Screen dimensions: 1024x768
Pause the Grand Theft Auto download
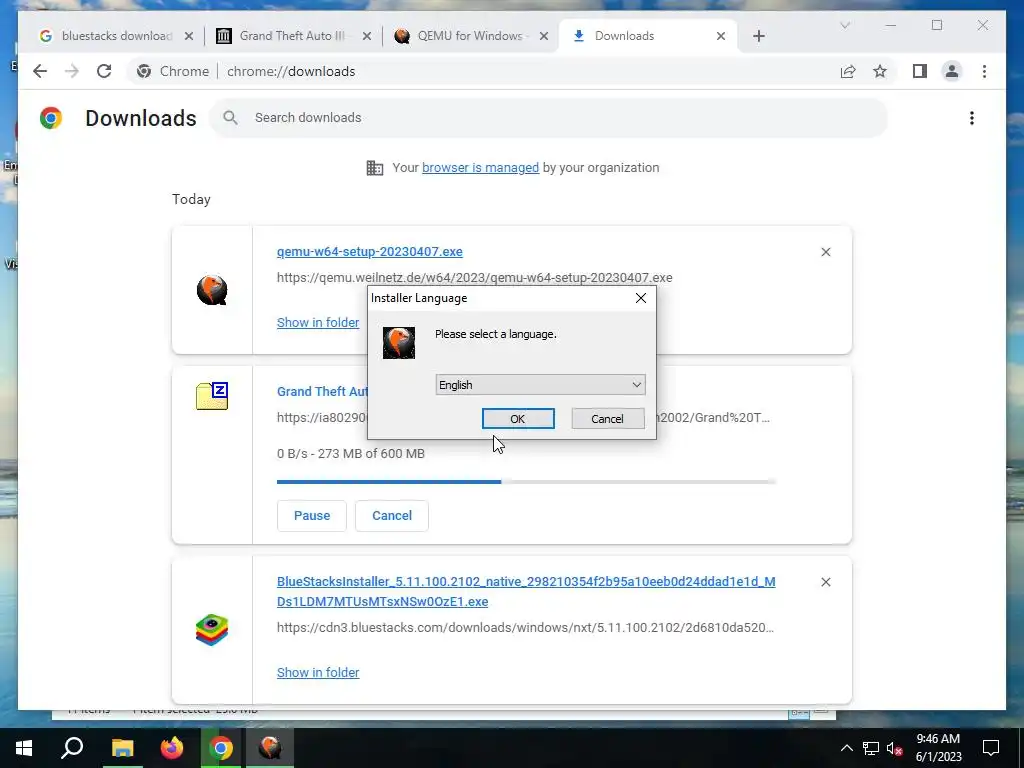pyautogui.click(x=312, y=516)
